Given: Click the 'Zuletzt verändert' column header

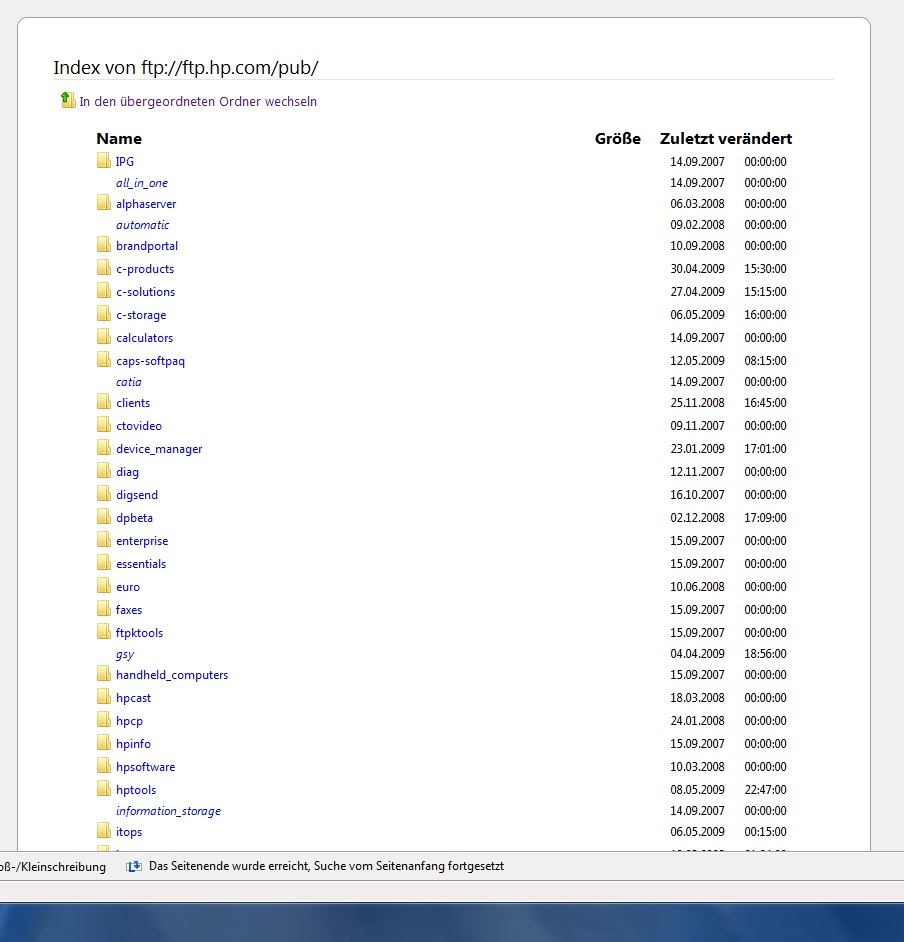Looking at the screenshot, I should tap(726, 139).
